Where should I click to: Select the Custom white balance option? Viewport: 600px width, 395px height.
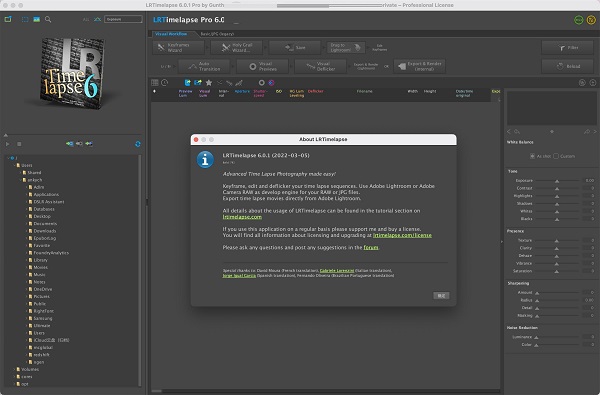click(x=556, y=156)
